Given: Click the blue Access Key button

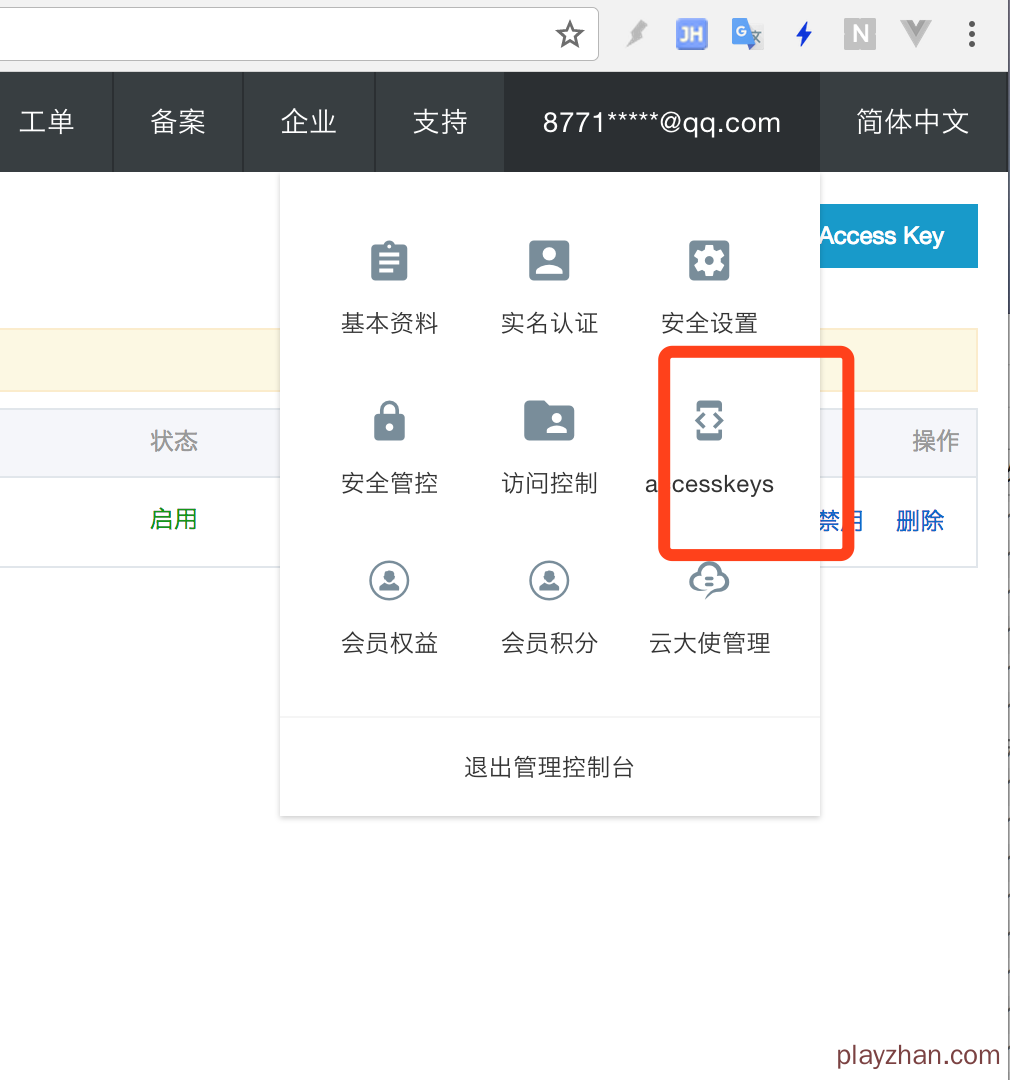Looking at the screenshot, I should tap(898, 236).
